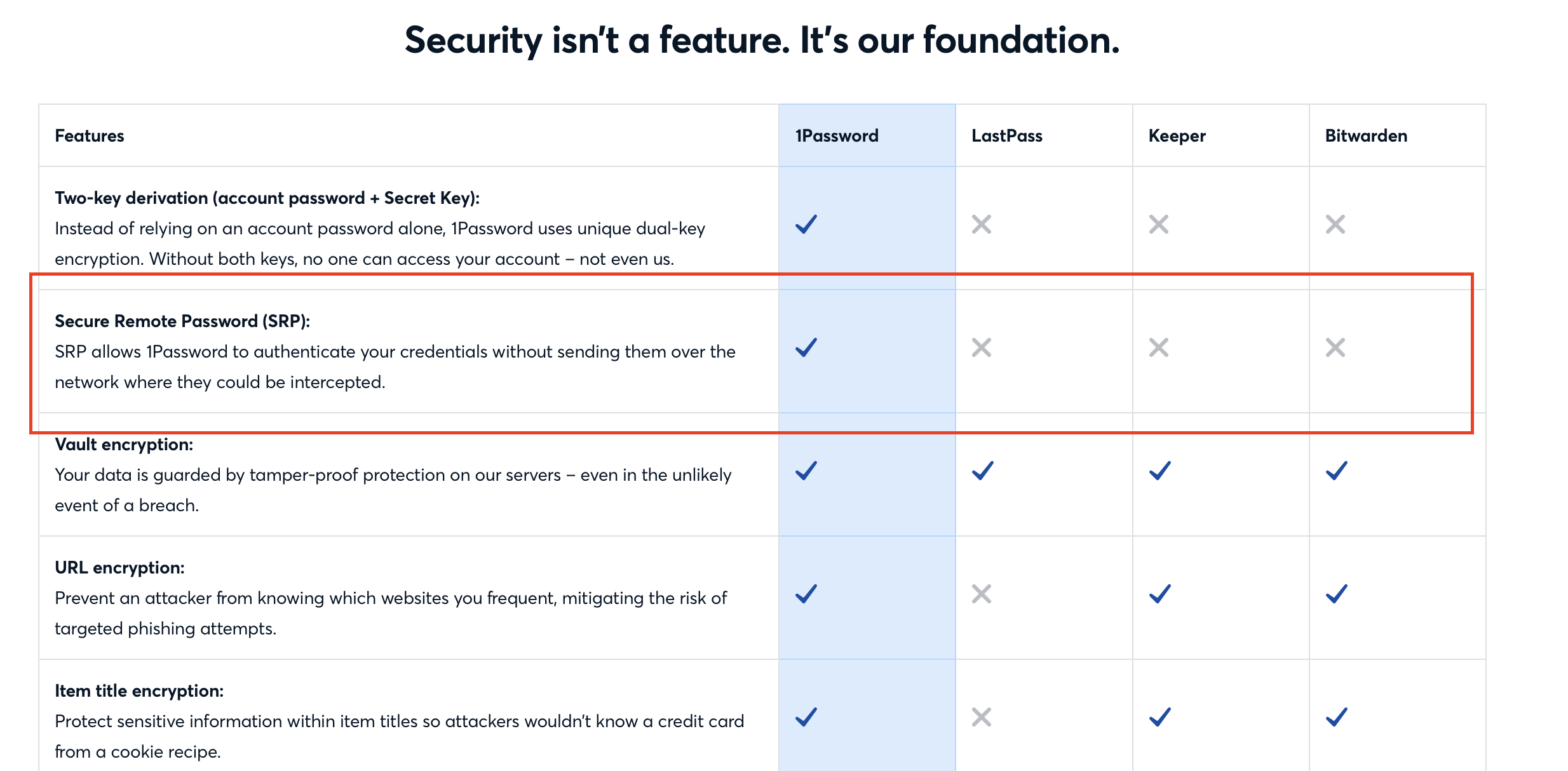
Task: Click LastPass X mark for Two-key derivation
Action: (982, 224)
